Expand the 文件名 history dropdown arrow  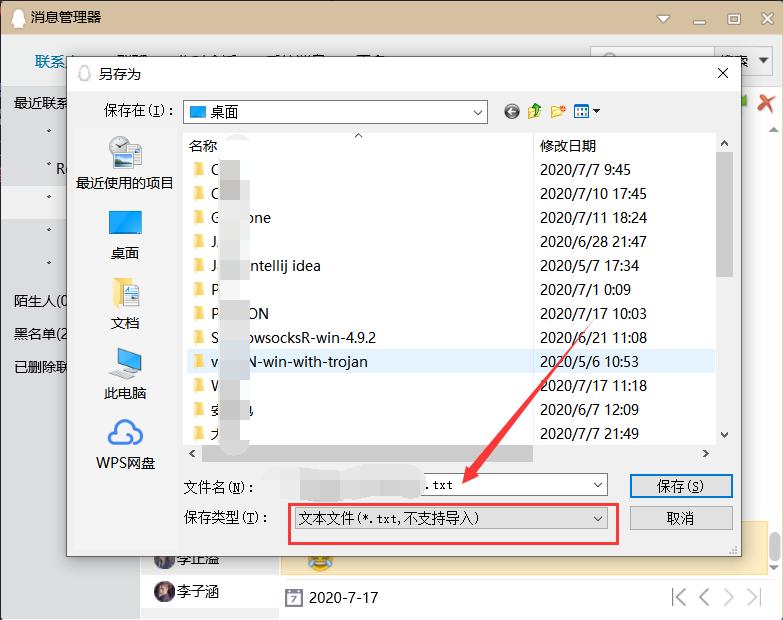click(598, 486)
